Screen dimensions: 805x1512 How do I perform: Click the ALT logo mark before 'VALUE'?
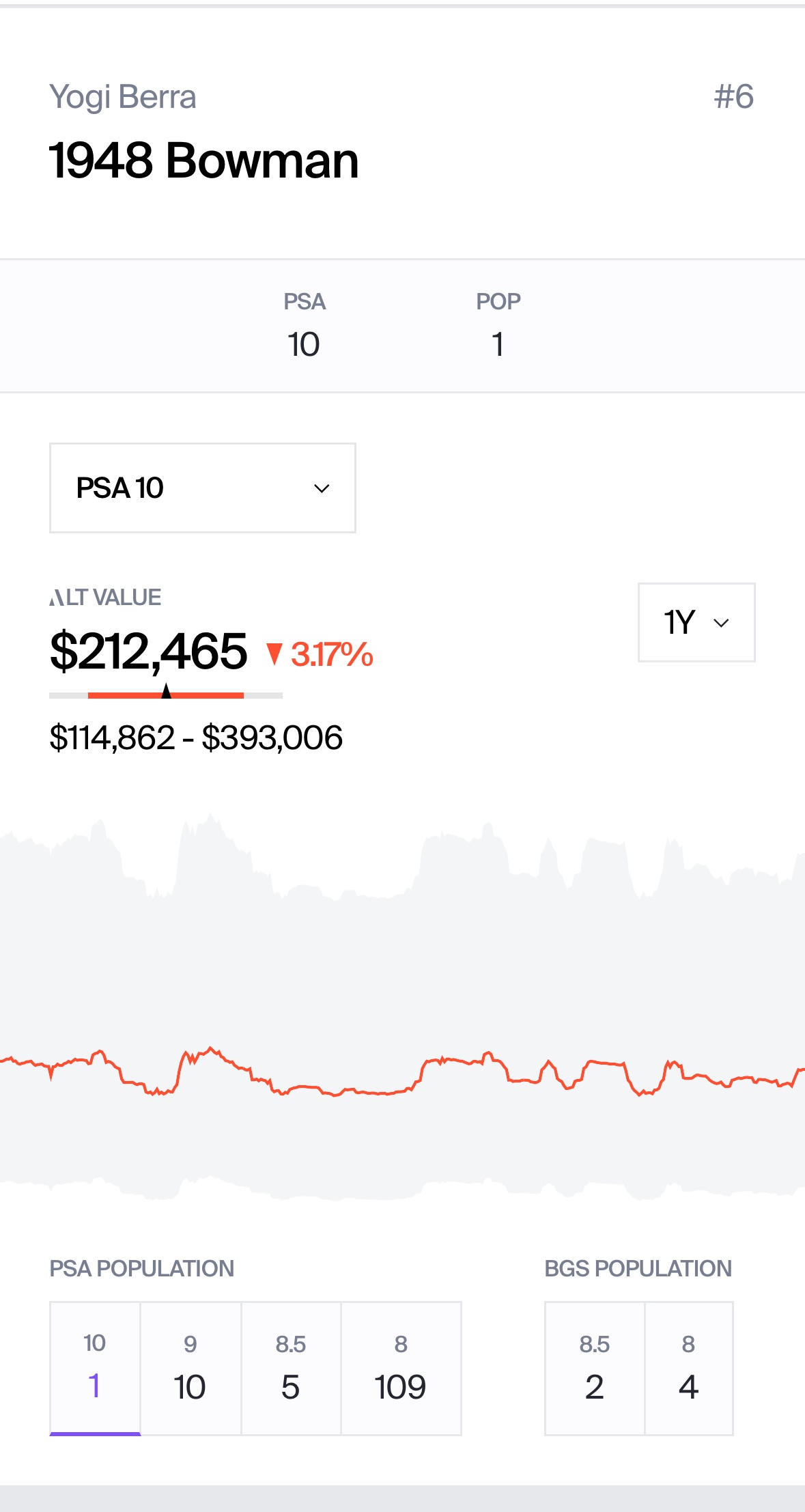click(x=55, y=598)
